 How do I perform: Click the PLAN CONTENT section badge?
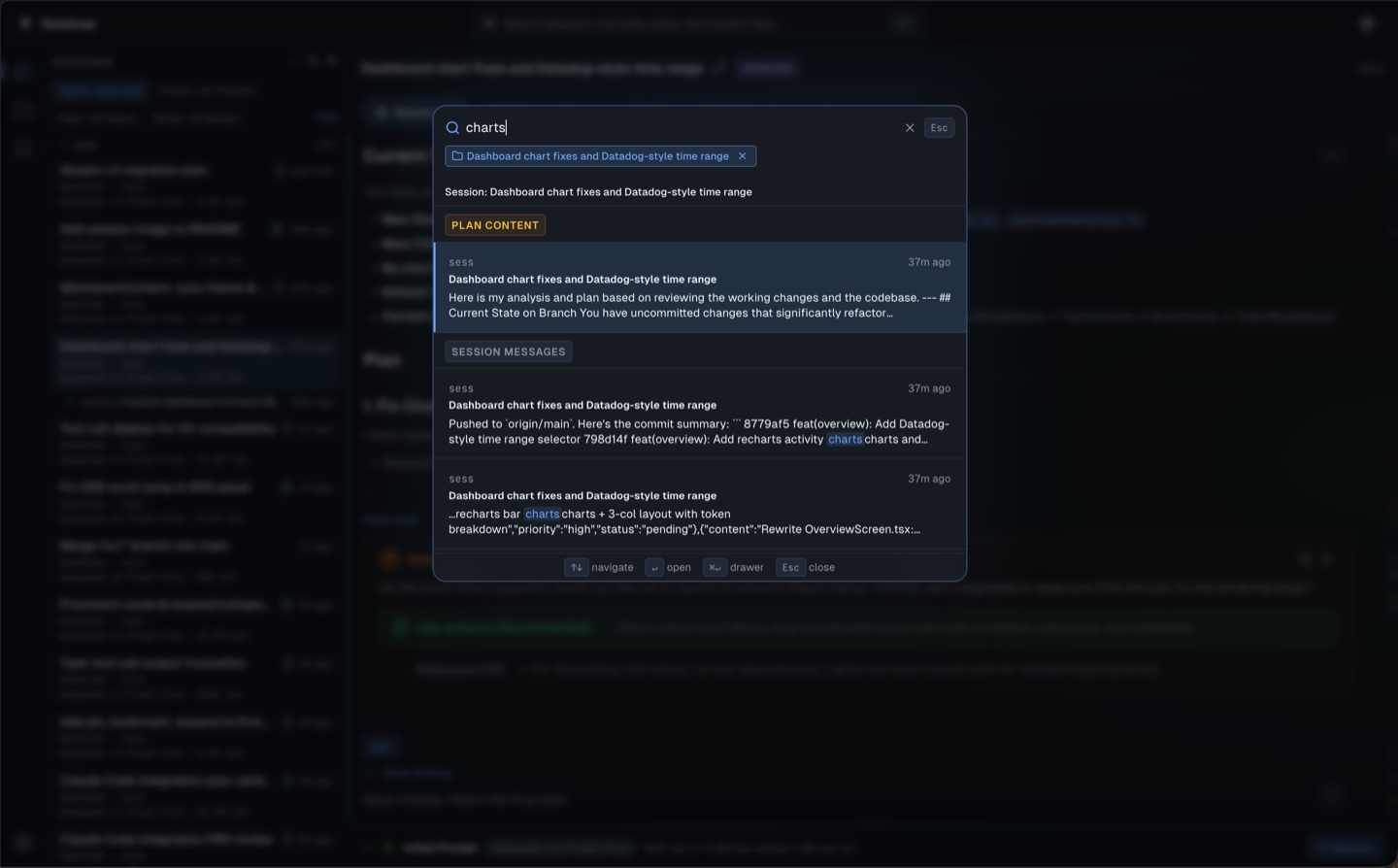(x=495, y=225)
